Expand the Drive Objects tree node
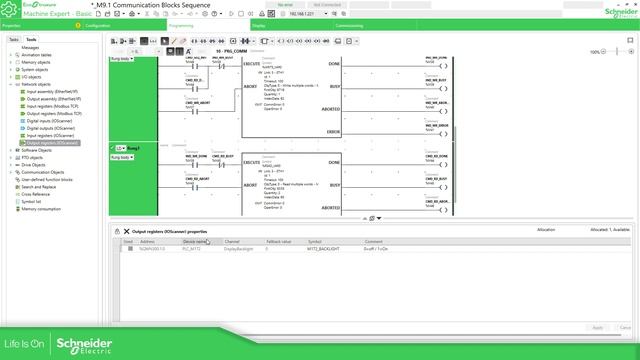 pyautogui.click(x=11, y=165)
